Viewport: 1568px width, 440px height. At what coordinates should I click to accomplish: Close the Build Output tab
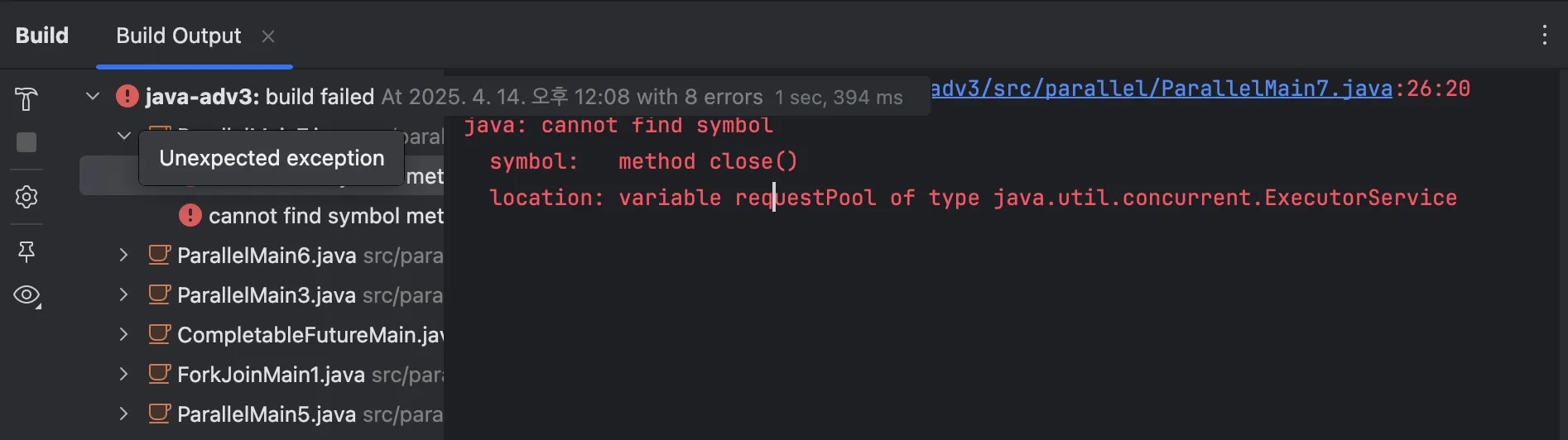(267, 36)
